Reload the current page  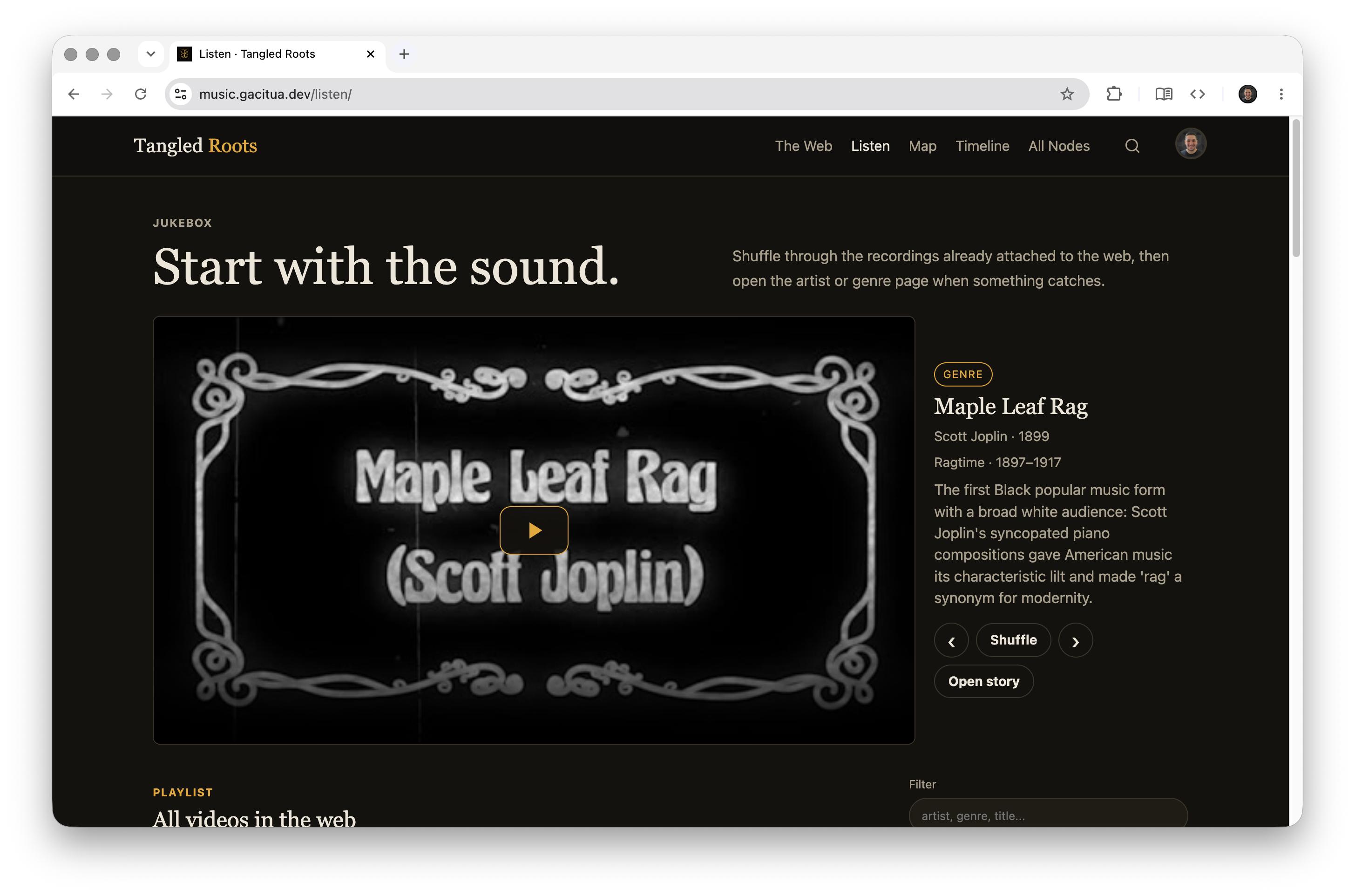(141, 94)
